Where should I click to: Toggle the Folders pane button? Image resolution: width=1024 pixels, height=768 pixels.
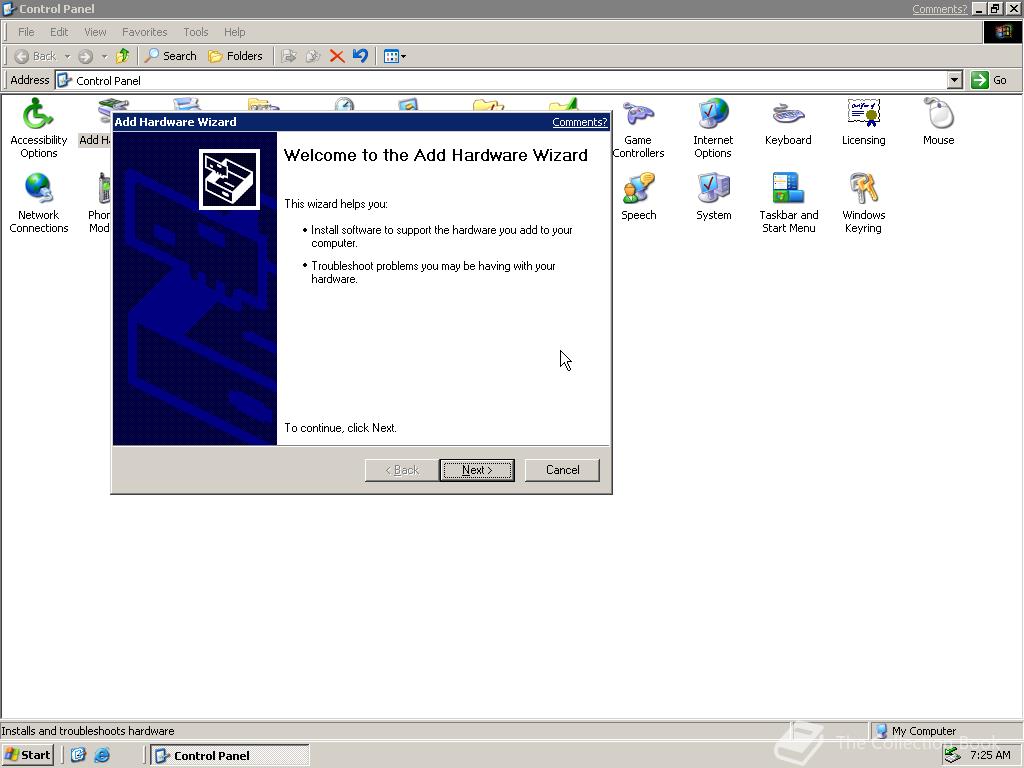[x=235, y=56]
